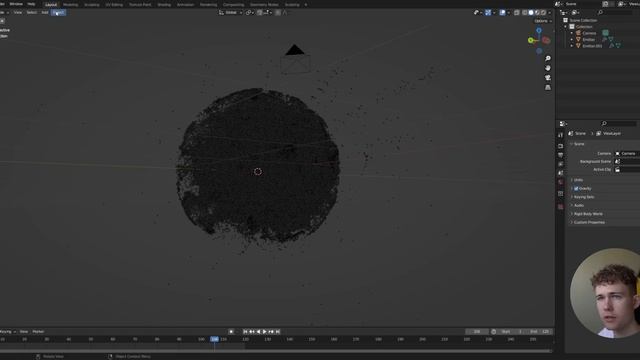Select wireframe viewport shading
This screenshot has width=640, height=360.
tap(525, 13)
